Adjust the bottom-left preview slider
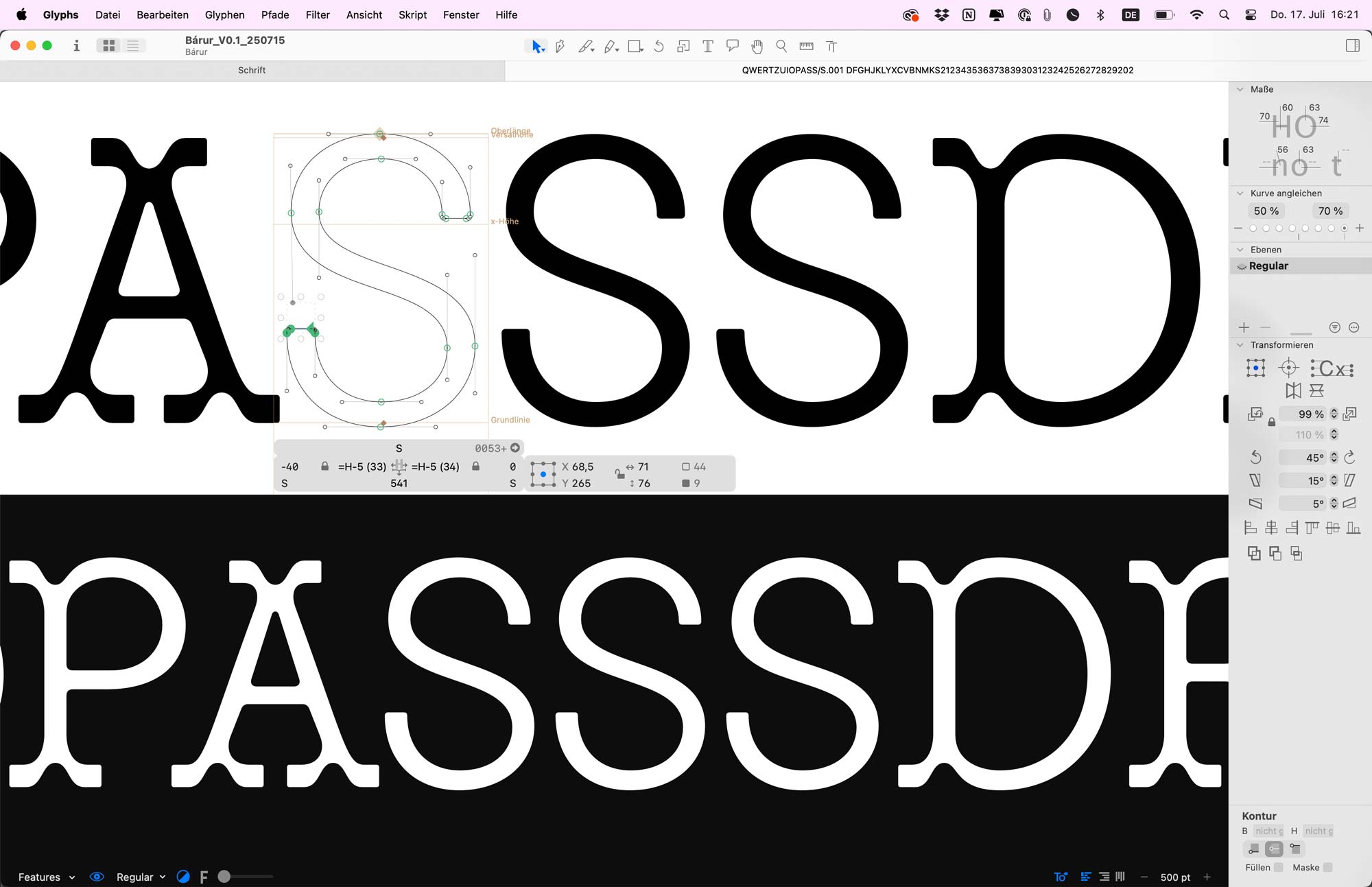The height and width of the screenshot is (887, 1372). tap(224, 877)
